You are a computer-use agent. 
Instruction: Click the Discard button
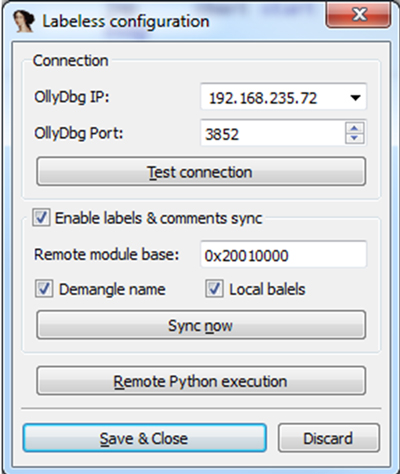click(329, 438)
